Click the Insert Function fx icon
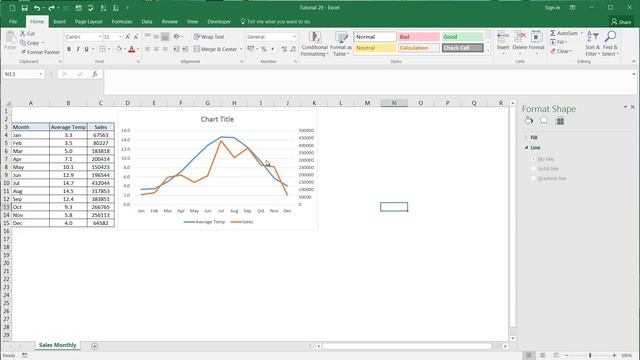This screenshot has height=360, width=640. tap(94, 74)
